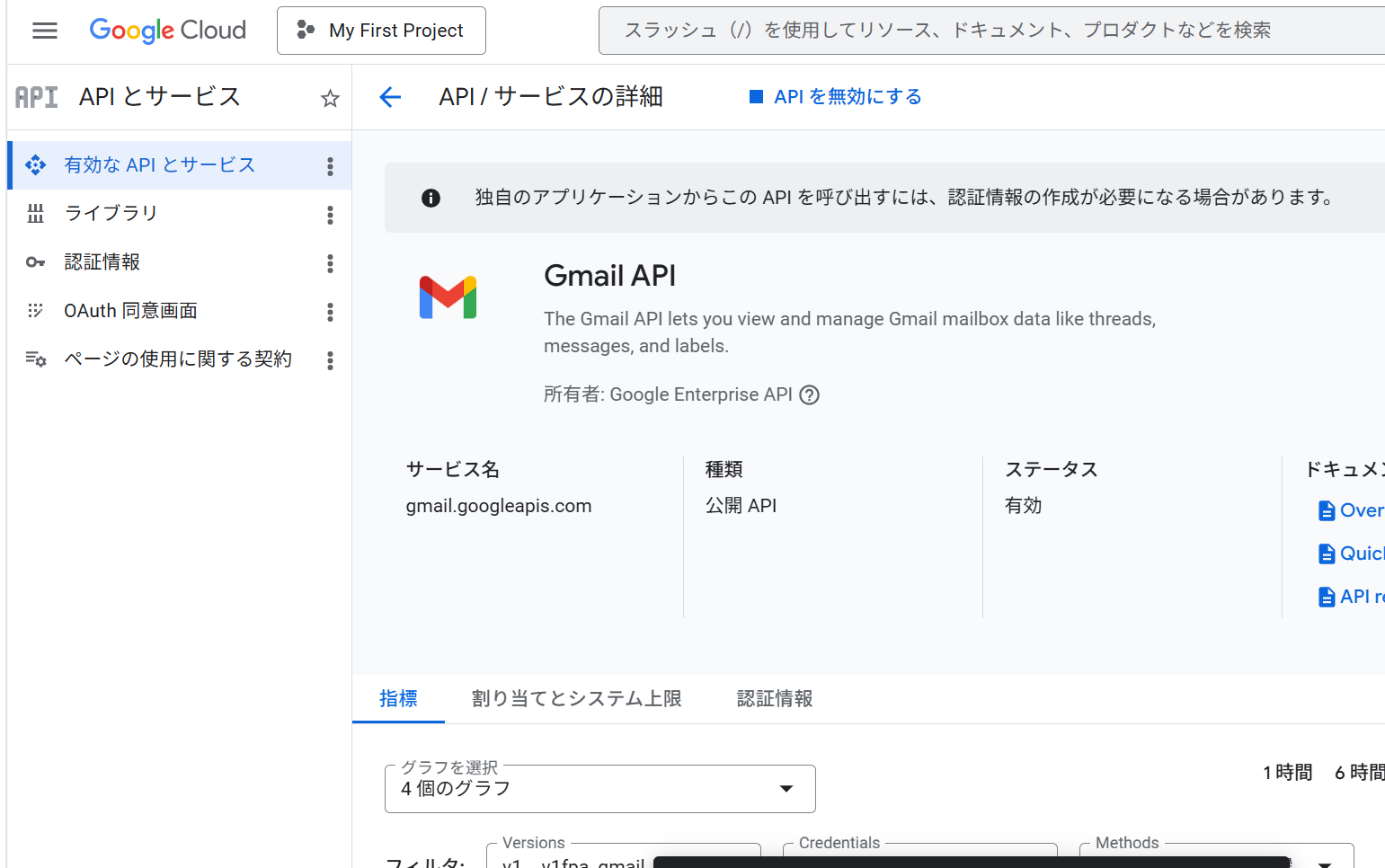Click the Google Cloud logo

168,31
